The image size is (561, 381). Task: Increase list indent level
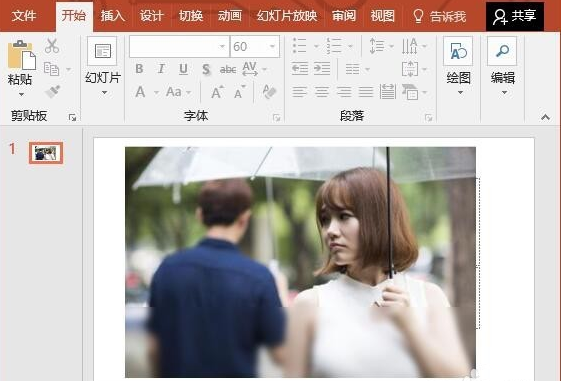point(322,68)
